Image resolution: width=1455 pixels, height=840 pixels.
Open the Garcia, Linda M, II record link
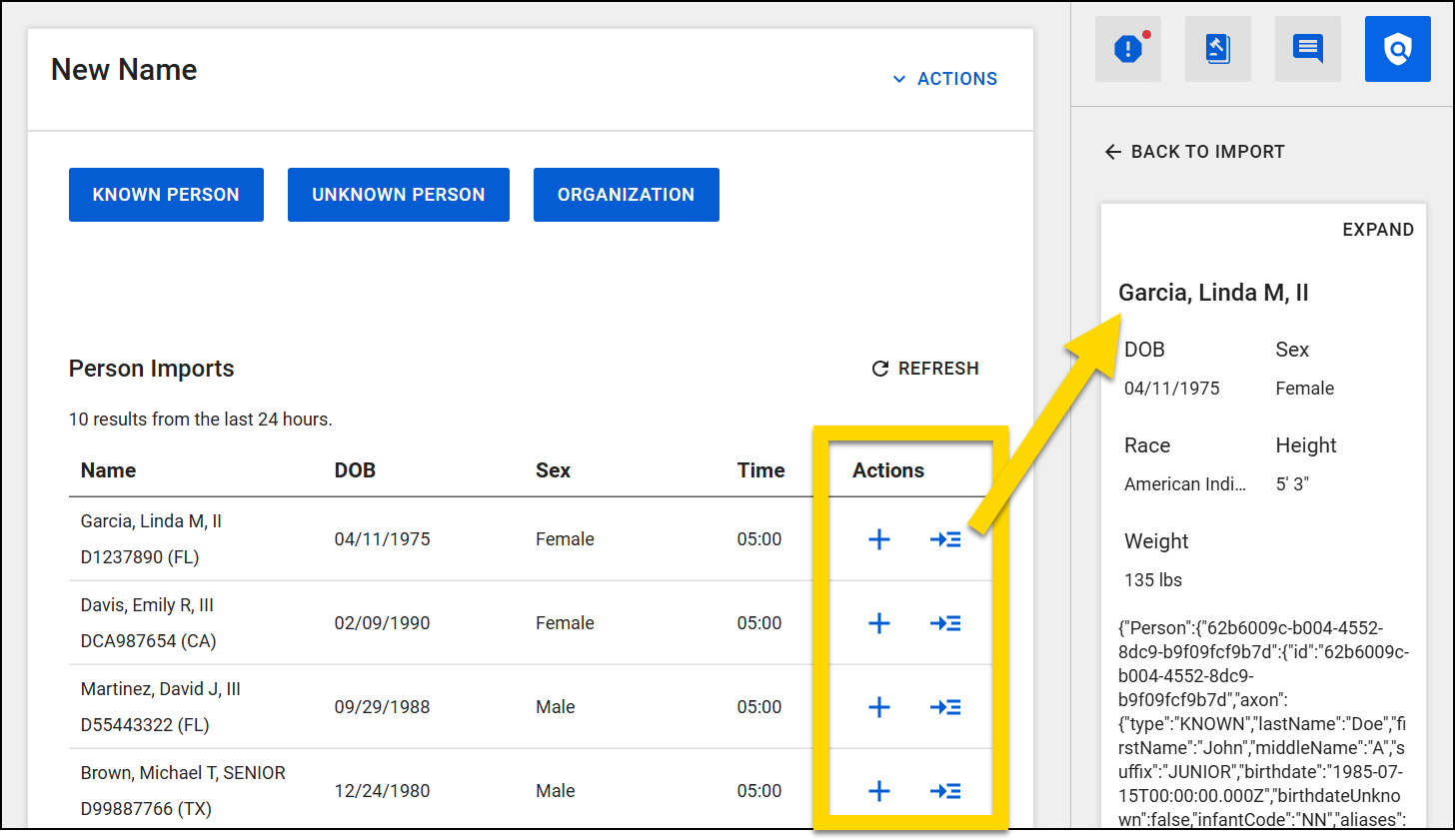[x=151, y=520]
